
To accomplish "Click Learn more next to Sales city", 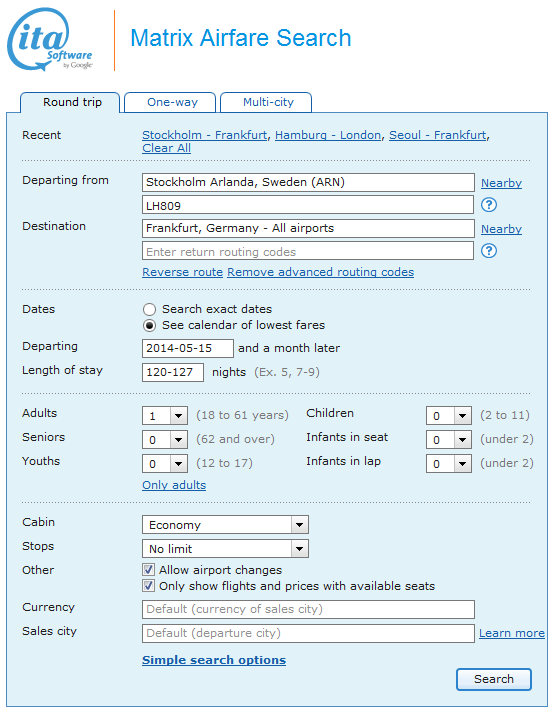I will 512,633.
